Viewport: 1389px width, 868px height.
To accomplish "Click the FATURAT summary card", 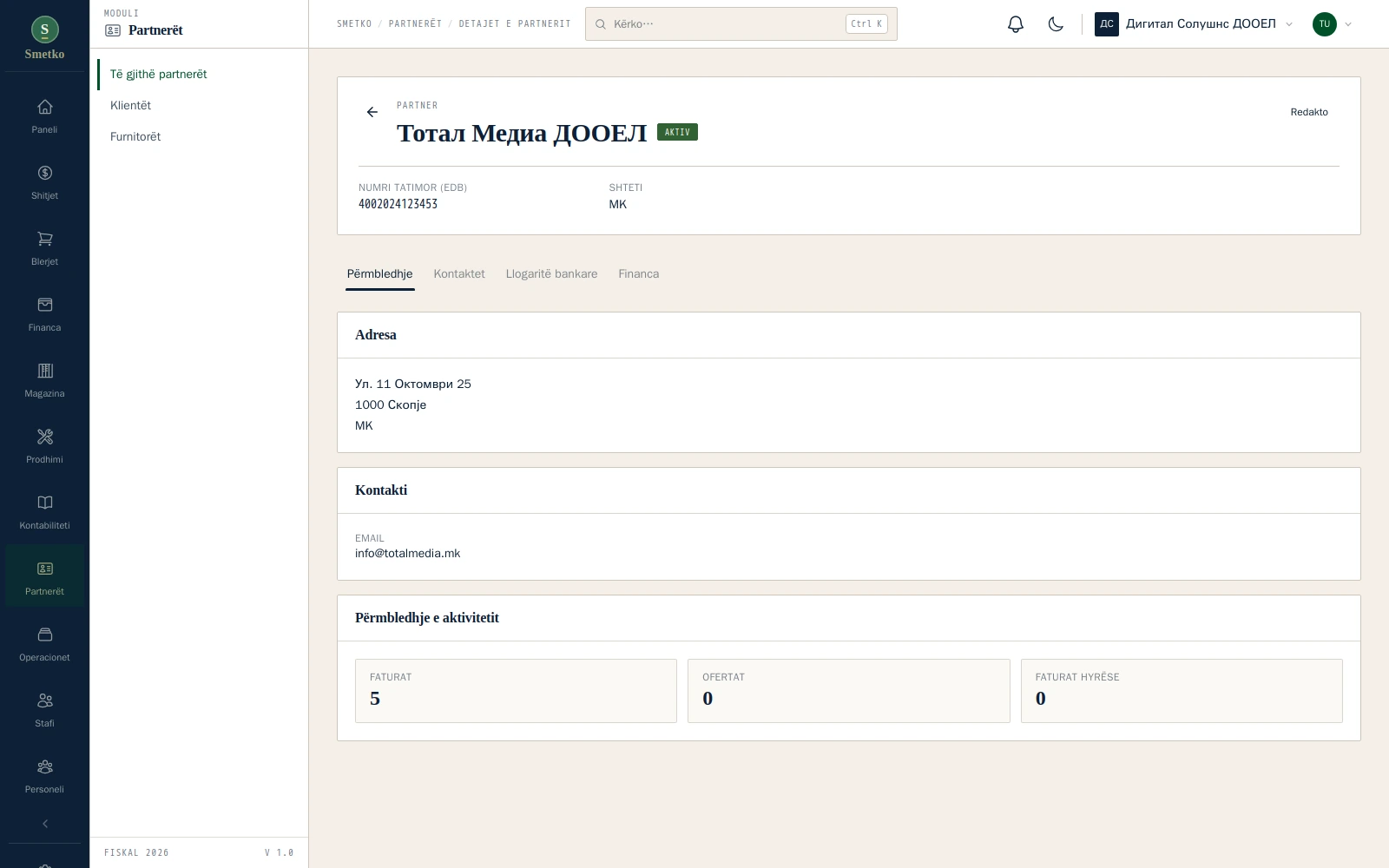I will pos(516,691).
